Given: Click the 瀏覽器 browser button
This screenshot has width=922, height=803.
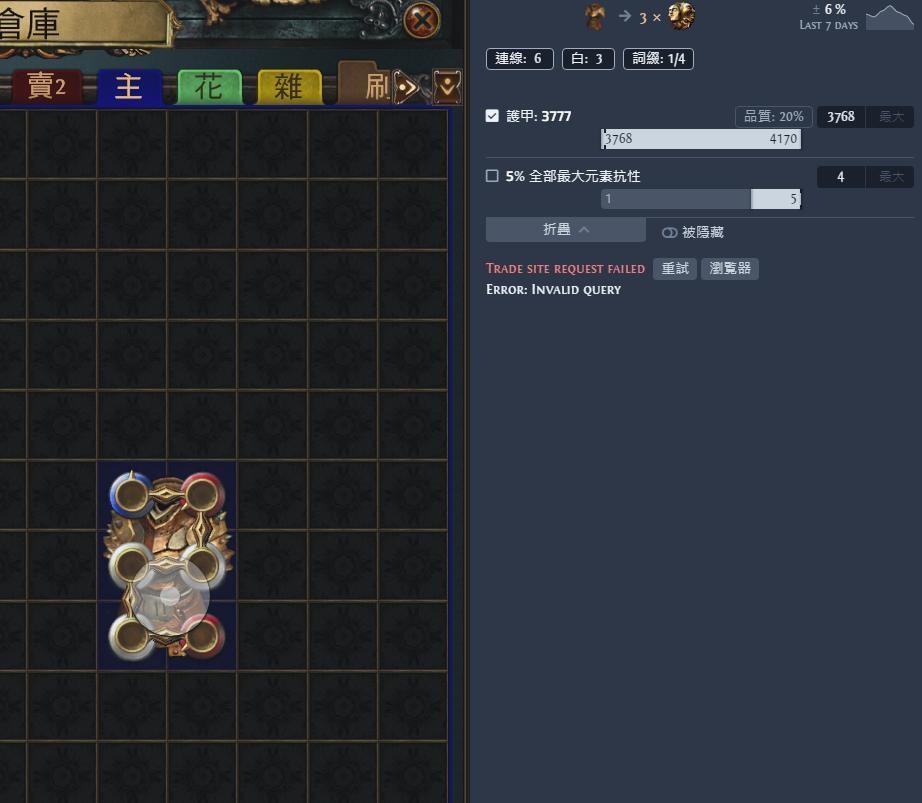Looking at the screenshot, I should [730, 269].
